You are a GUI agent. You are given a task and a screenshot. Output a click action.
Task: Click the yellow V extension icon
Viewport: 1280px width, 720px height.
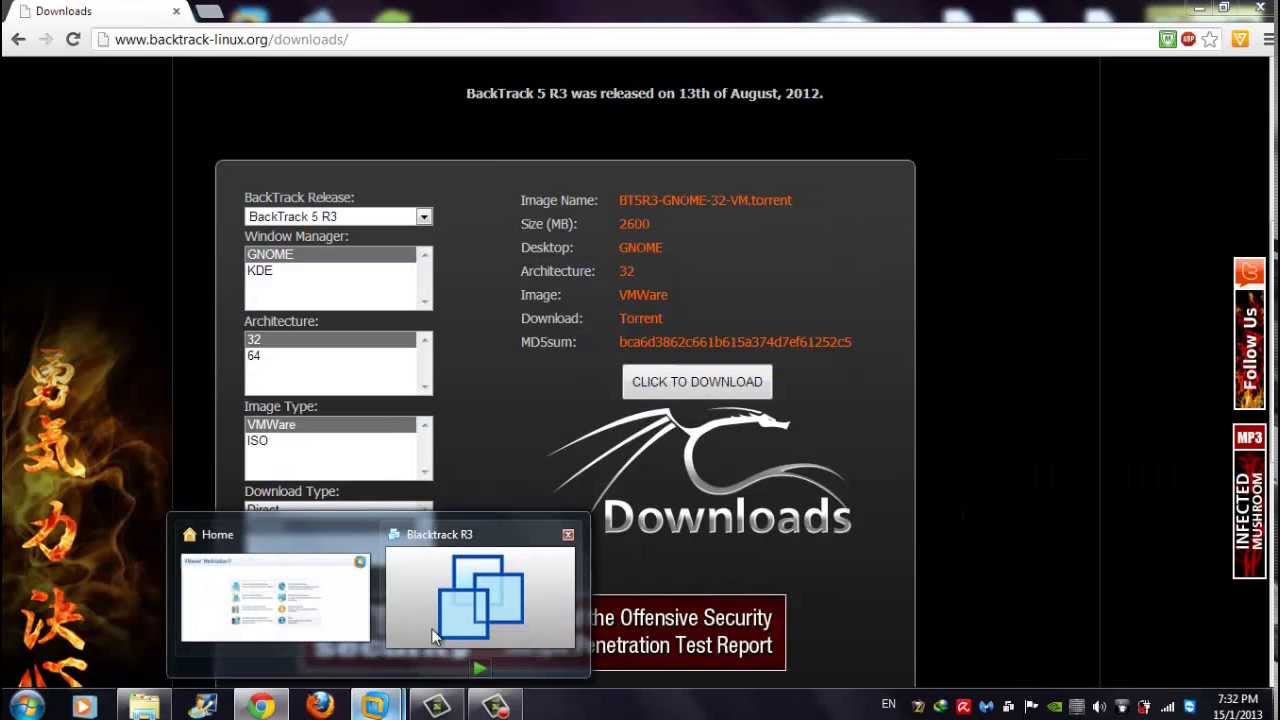coord(1240,39)
